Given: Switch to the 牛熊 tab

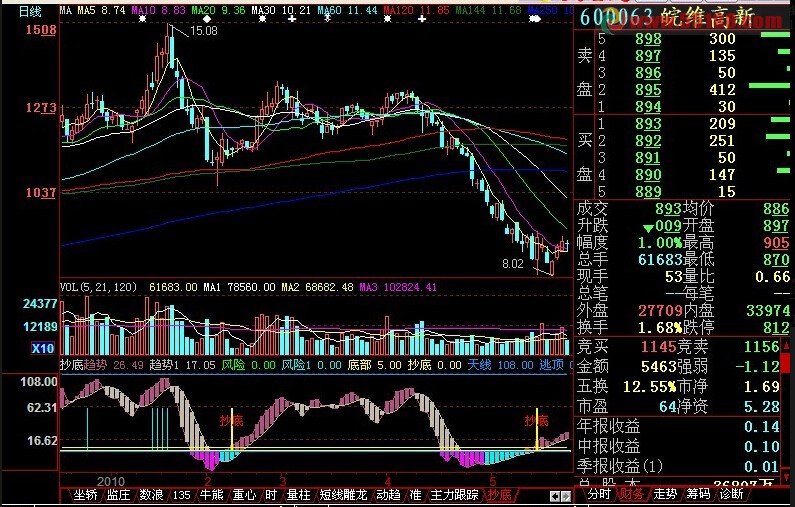Looking at the screenshot, I should coord(211,494).
